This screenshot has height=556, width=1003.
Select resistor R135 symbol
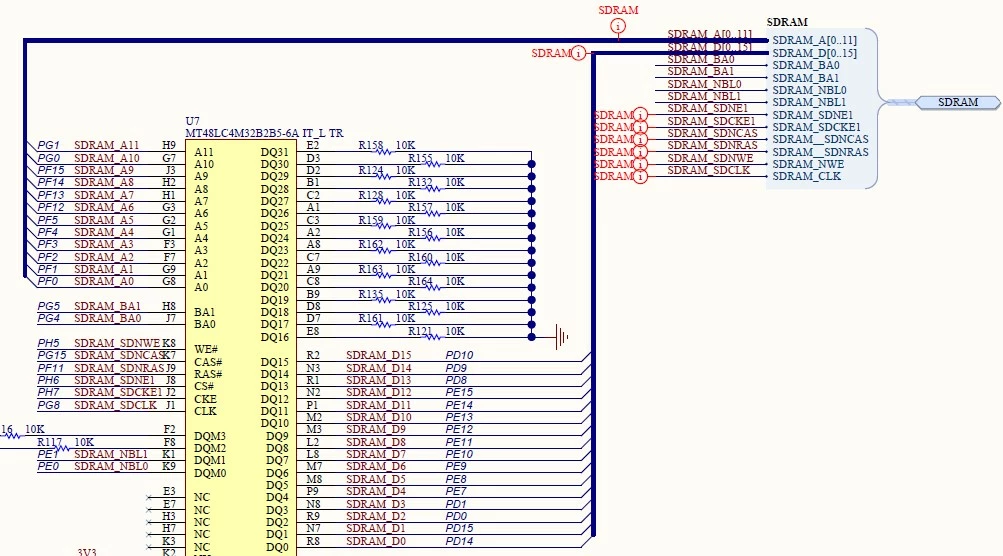(x=383, y=300)
